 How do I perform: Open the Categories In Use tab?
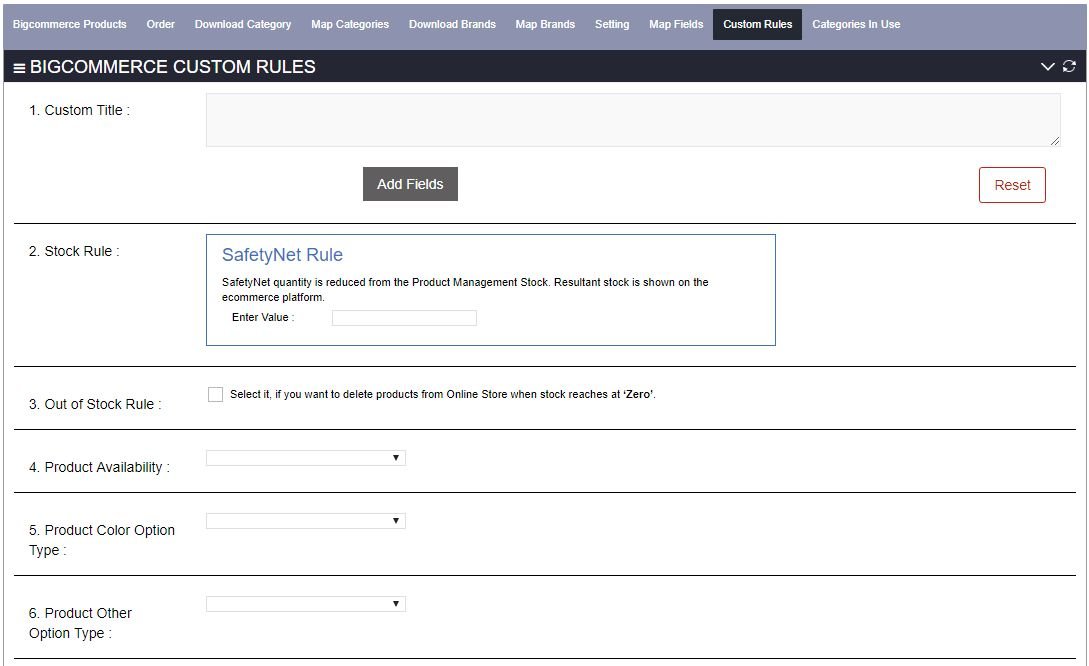click(x=856, y=24)
